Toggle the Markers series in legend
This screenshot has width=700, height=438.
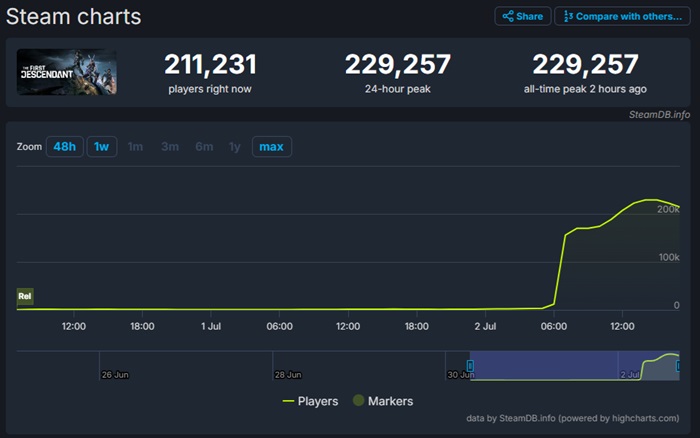click(383, 401)
